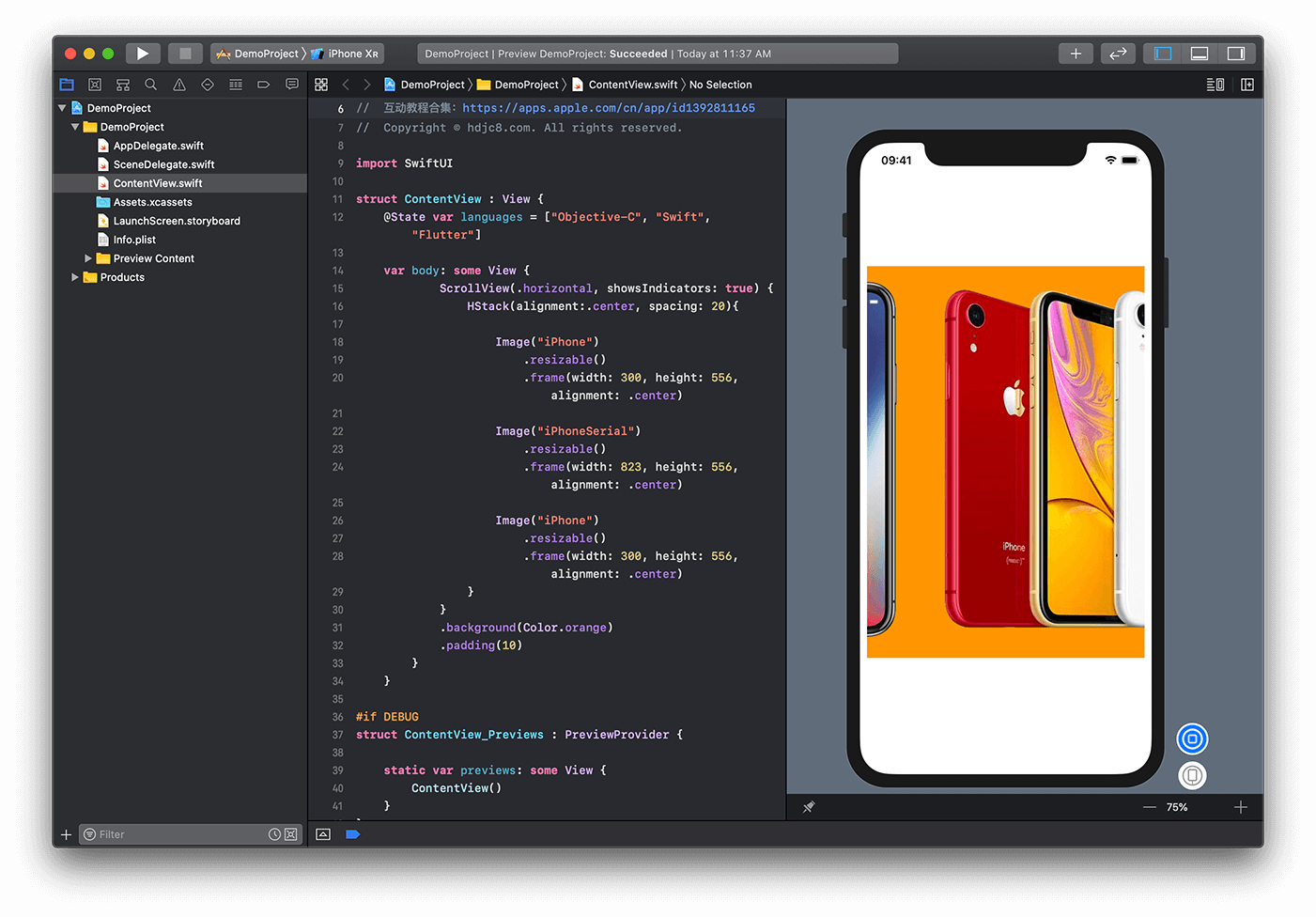Pin the canvas preview
This screenshot has height=917, width=1316.
(809, 807)
